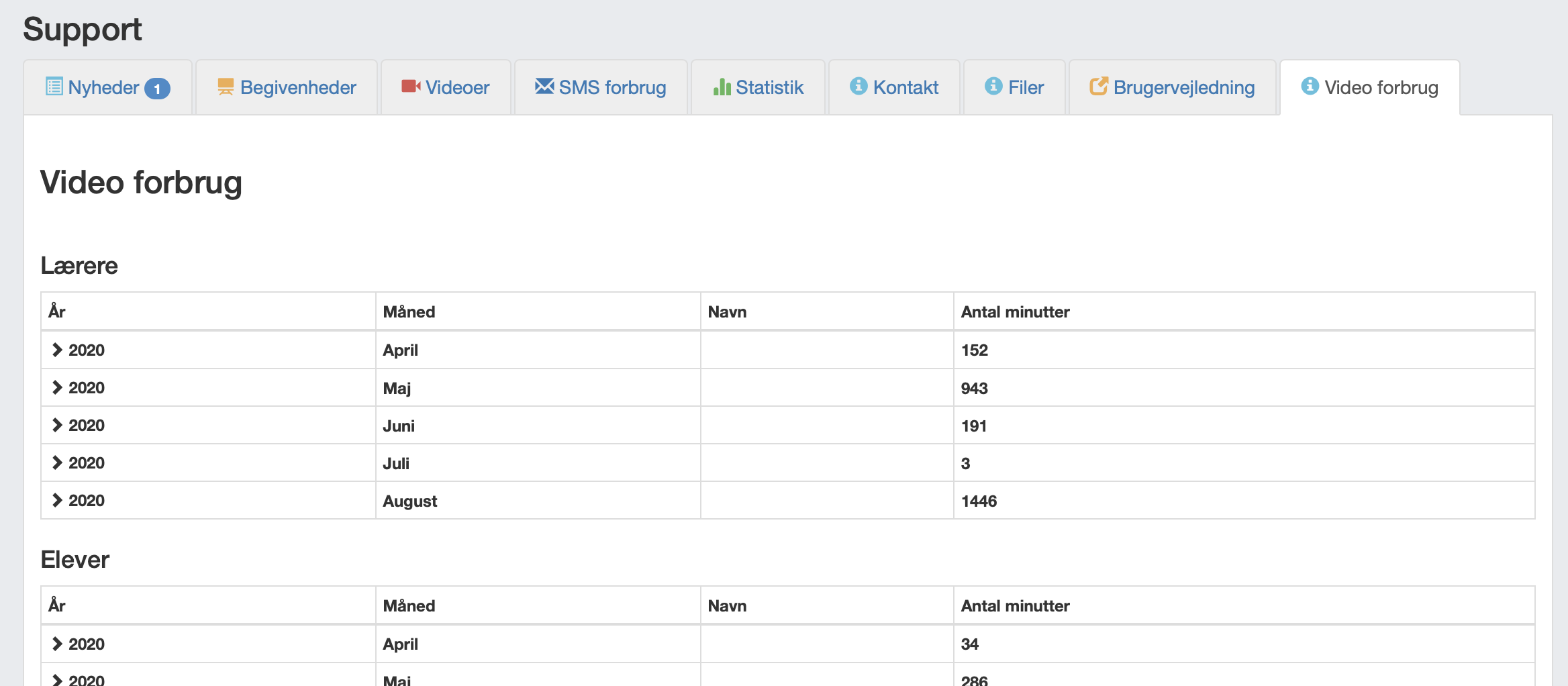Click Lærere August month cell
Viewport: 1568px width, 686px height.
pos(538,500)
